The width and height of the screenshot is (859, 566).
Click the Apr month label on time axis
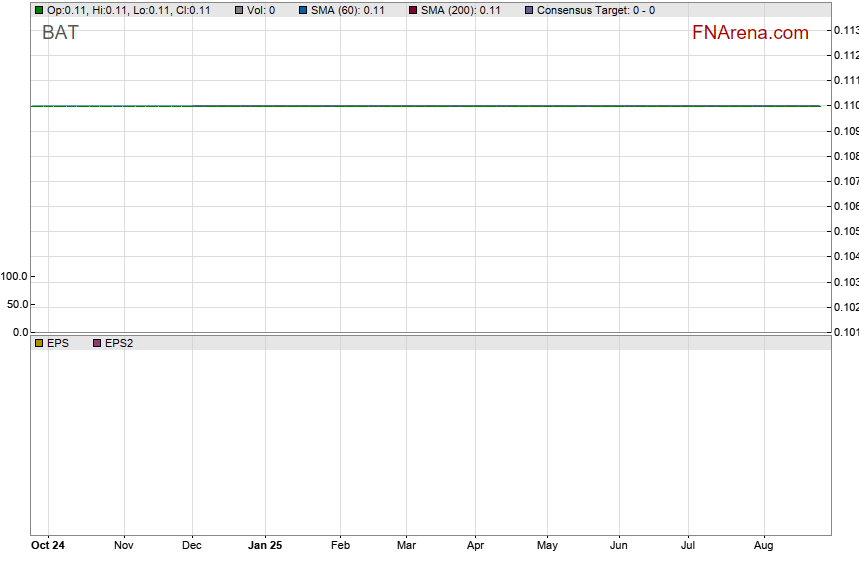(475, 546)
